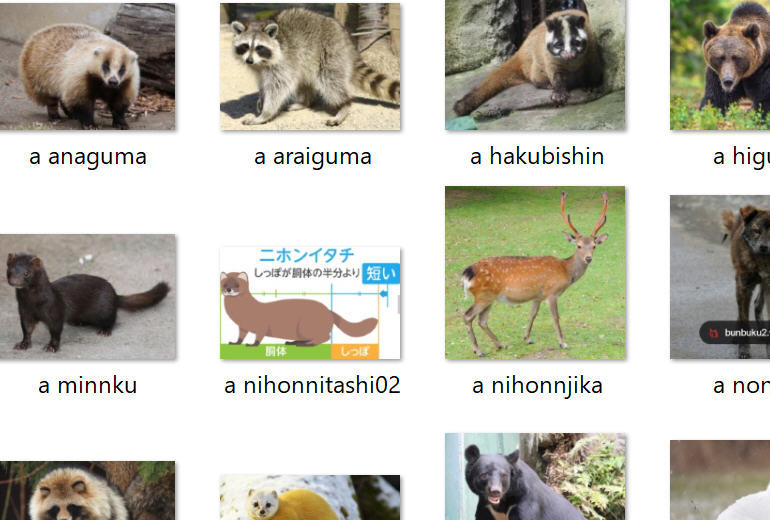
Task: Select the tanuki raccoon dog thumbnail
Action: tap(87, 491)
